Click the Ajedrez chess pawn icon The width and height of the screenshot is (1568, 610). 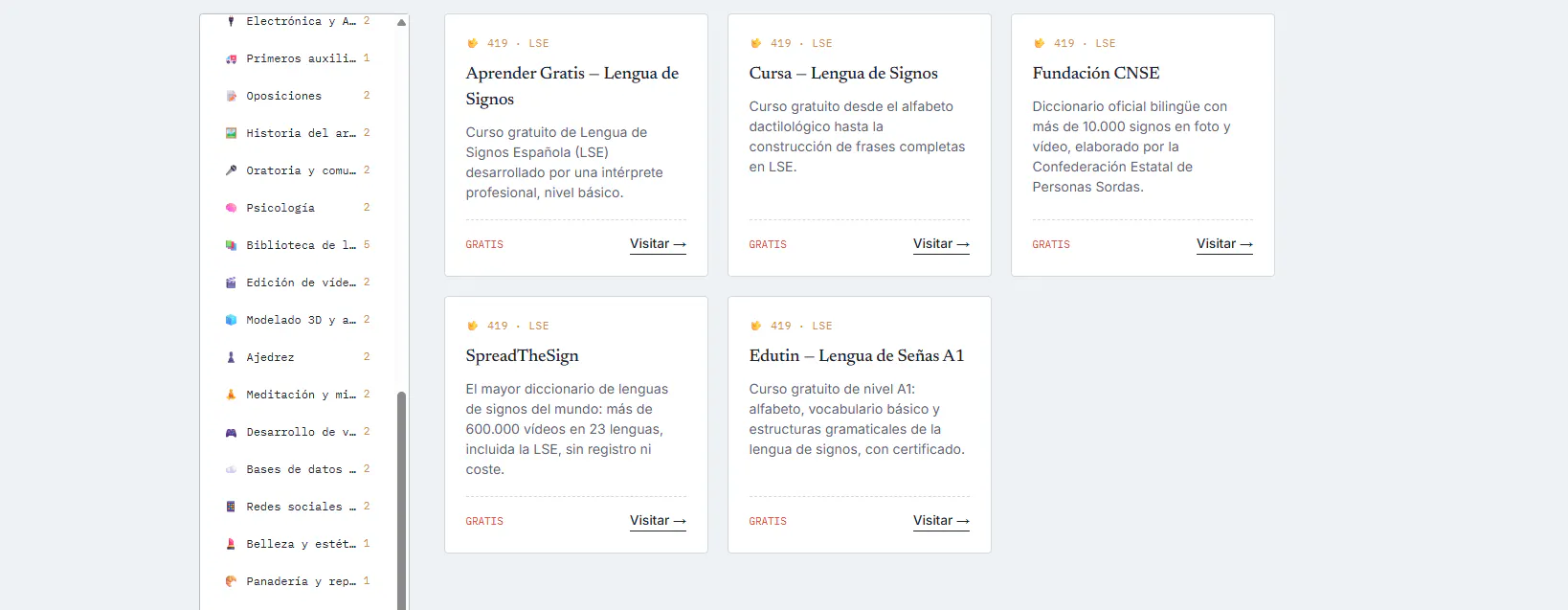click(231, 357)
